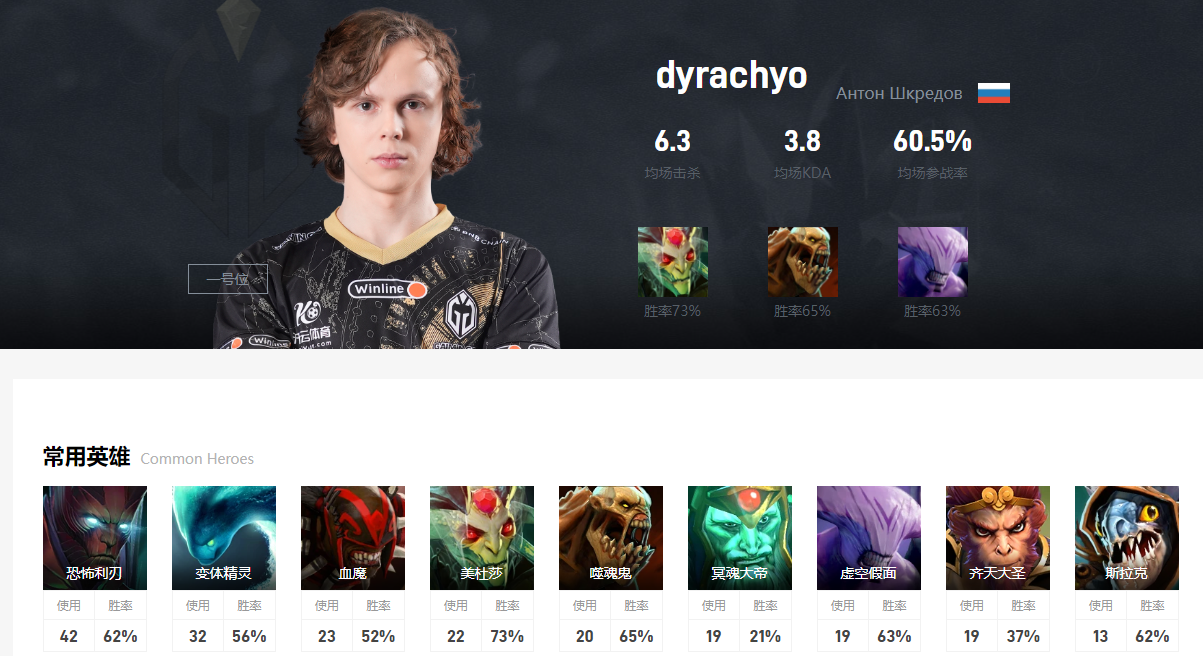Click the 斯拉克 hero portrait
Viewport: 1203px width, 656px height.
[x=1127, y=538]
